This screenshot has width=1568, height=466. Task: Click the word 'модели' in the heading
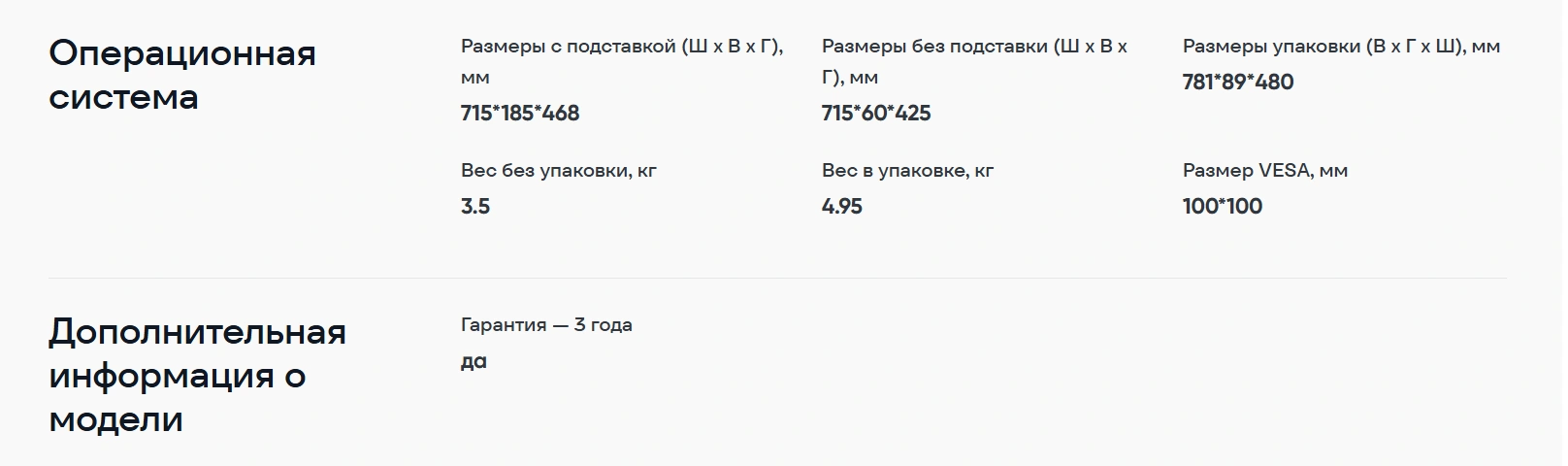[x=115, y=419]
